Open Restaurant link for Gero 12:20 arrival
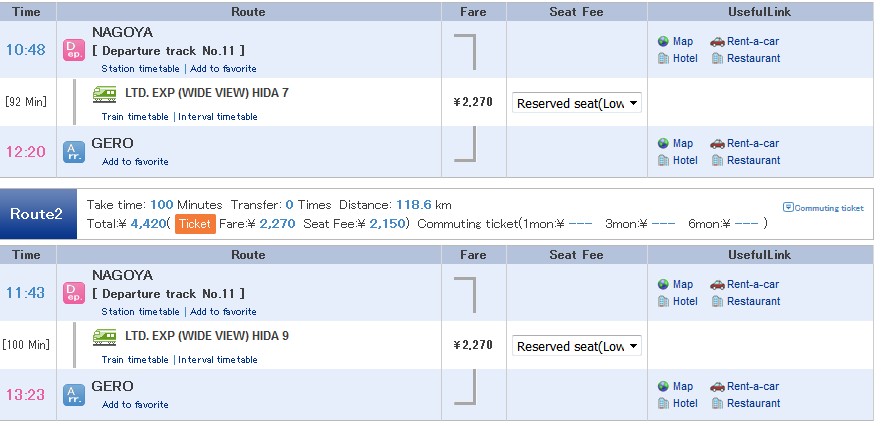 pyautogui.click(x=754, y=160)
